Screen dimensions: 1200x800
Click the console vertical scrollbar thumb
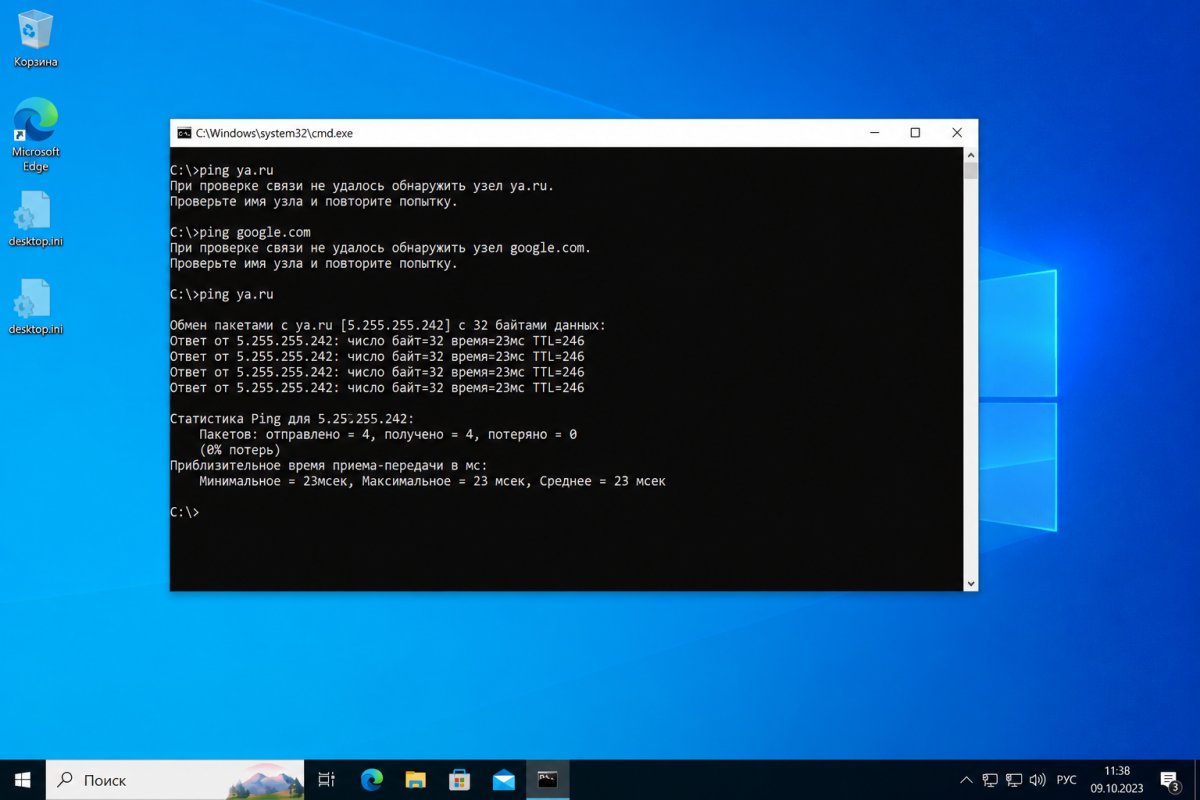click(970, 171)
